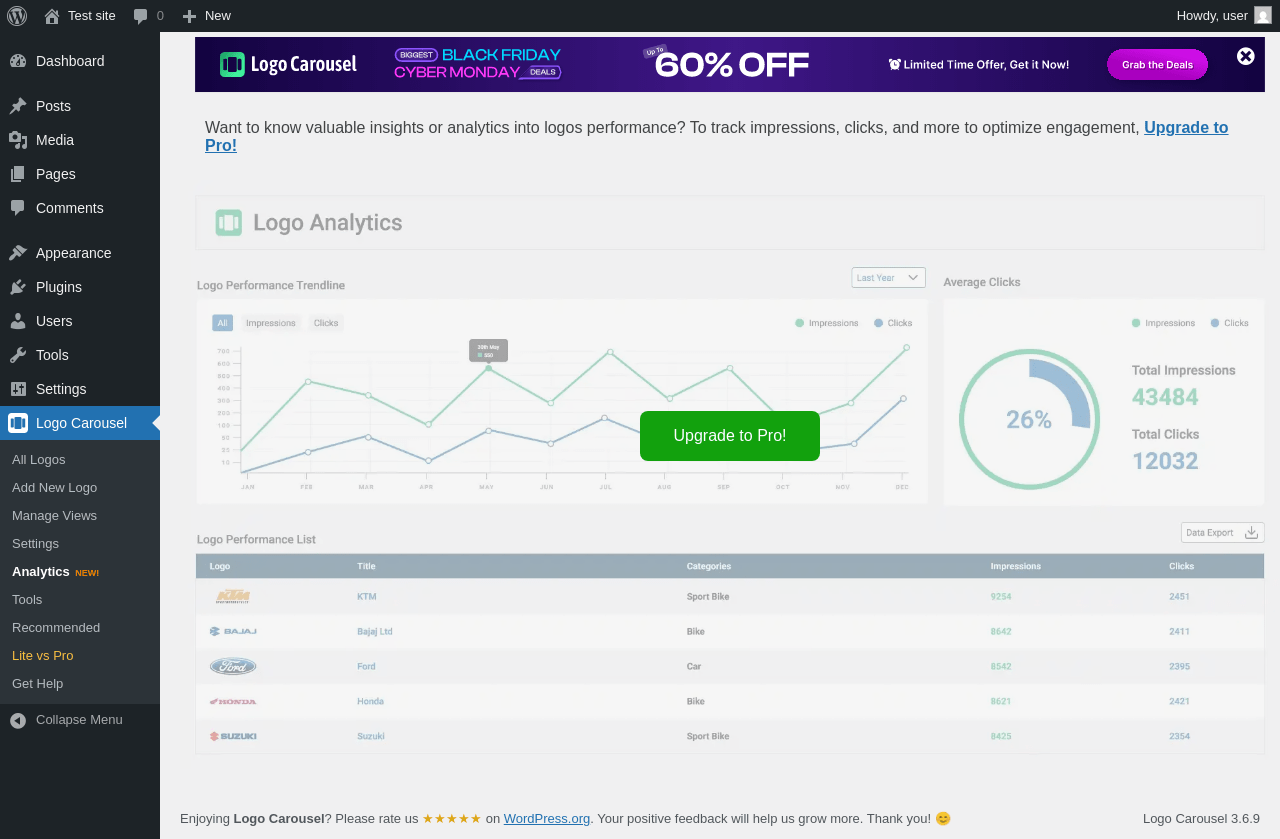
Task: Open the Pages menu
Action: tap(80, 174)
